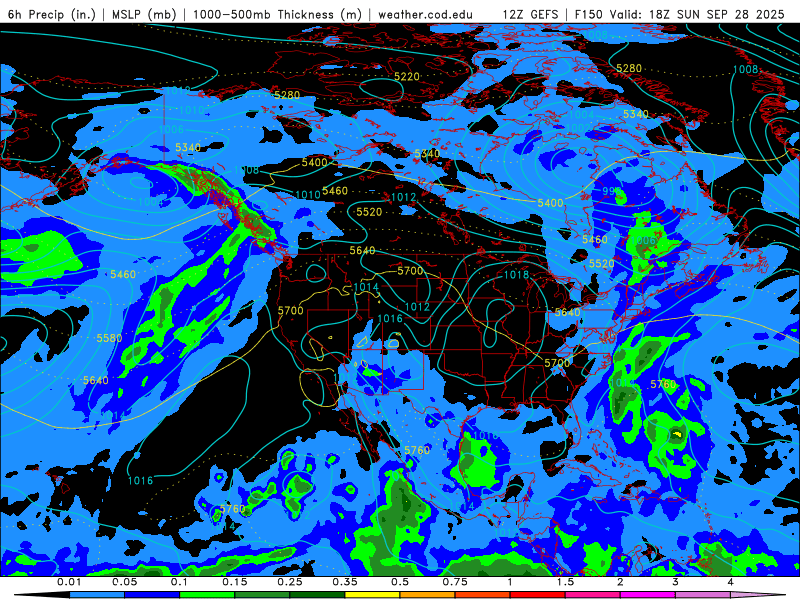Click the hot pink 1.5 legend swatch
The width and height of the screenshot is (800, 600).
click(x=593, y=595)
